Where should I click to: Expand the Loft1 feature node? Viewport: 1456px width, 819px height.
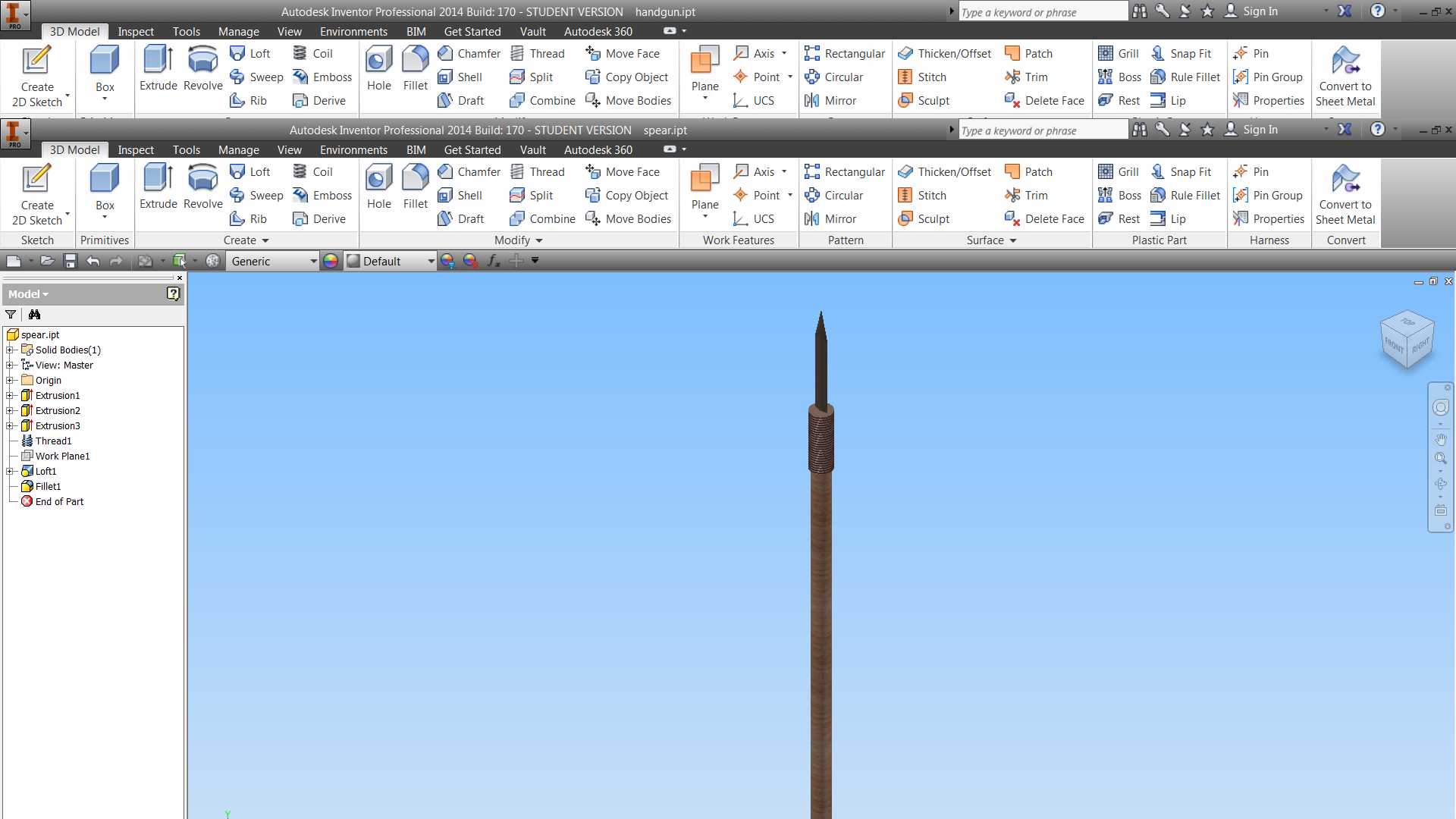[x=10, y=472]
